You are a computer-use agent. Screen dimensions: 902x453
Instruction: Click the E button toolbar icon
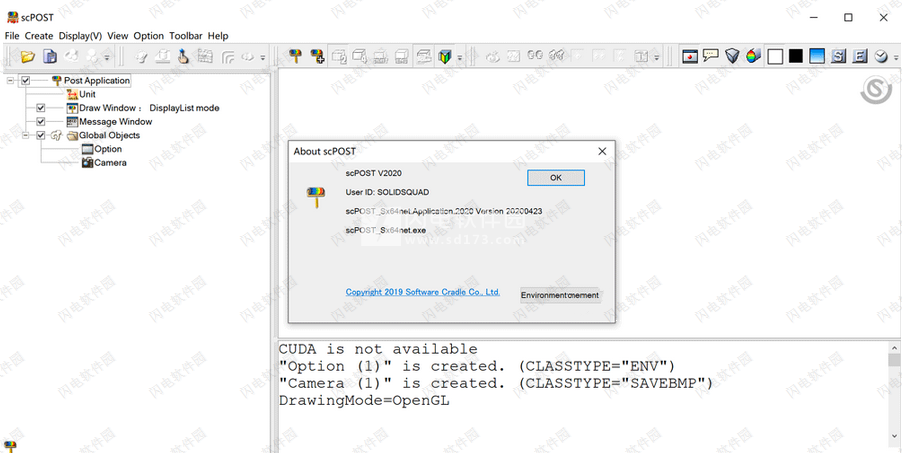[x=859, y=56]
